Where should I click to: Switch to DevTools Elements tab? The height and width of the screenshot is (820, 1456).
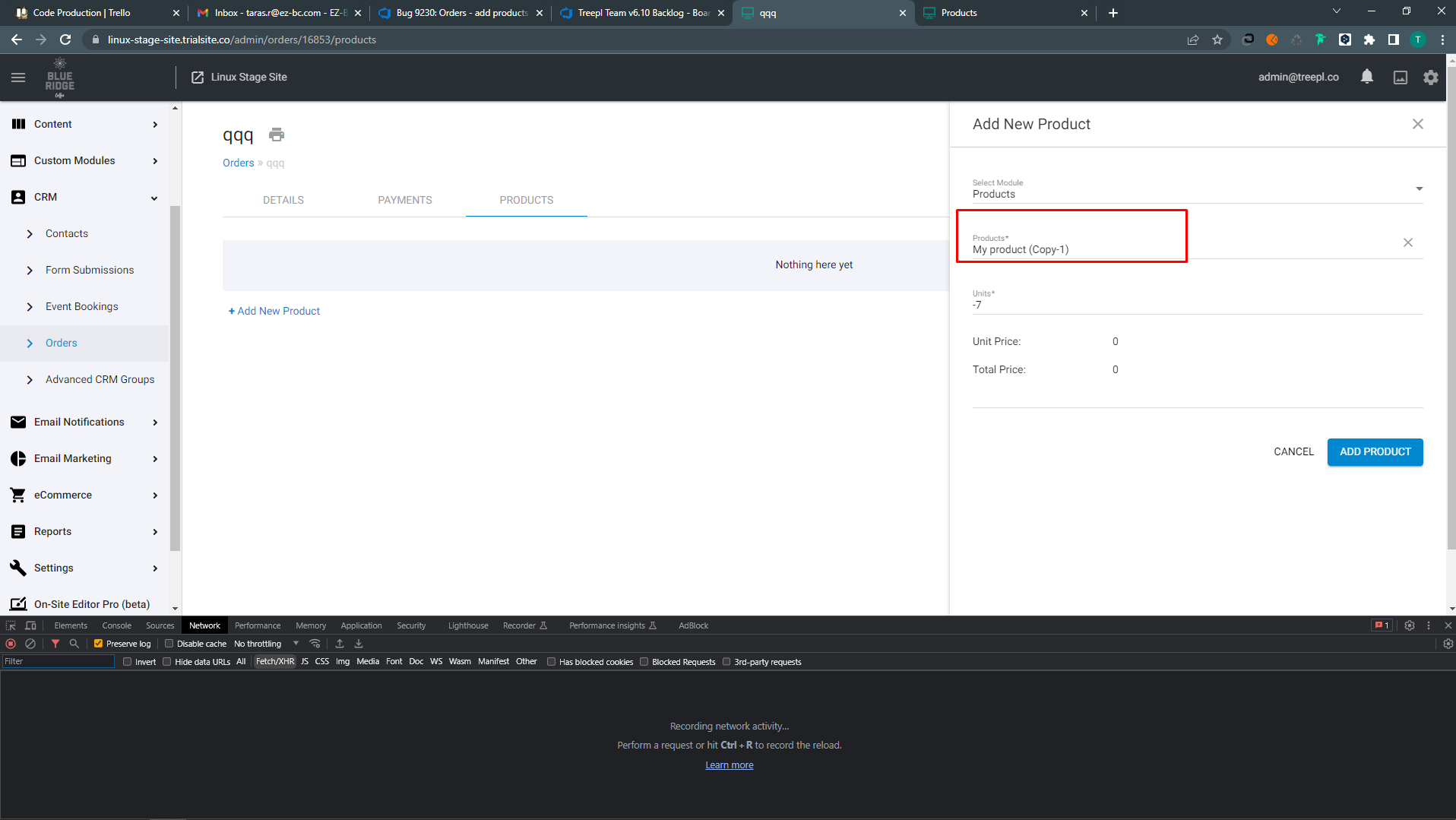point(71,625)
